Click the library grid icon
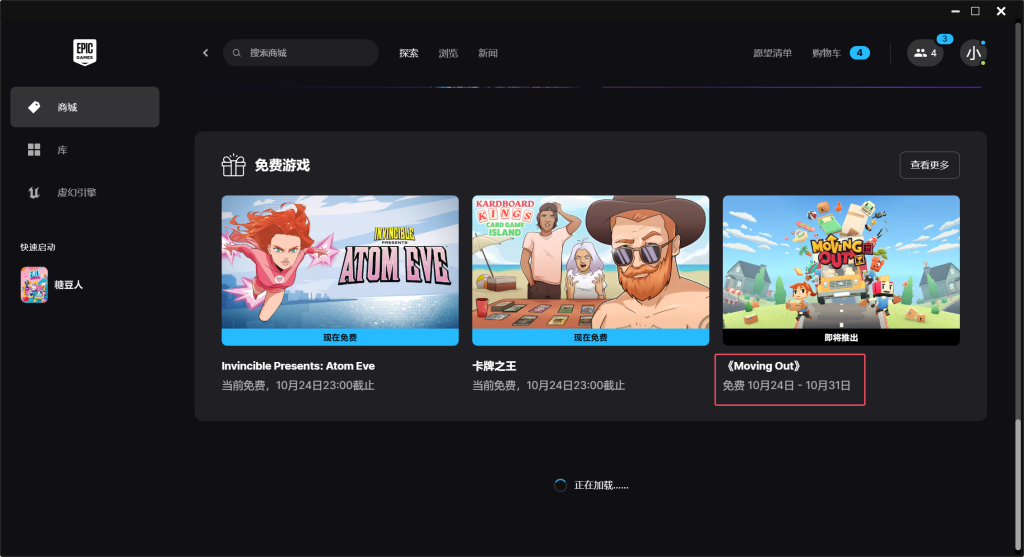 click(x=34, y=150)
